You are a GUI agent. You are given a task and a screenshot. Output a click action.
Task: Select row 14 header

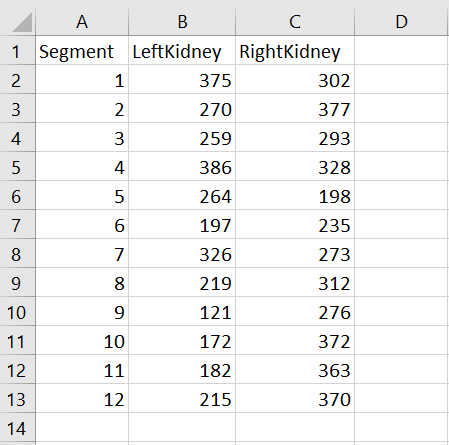tap(17, 428)
